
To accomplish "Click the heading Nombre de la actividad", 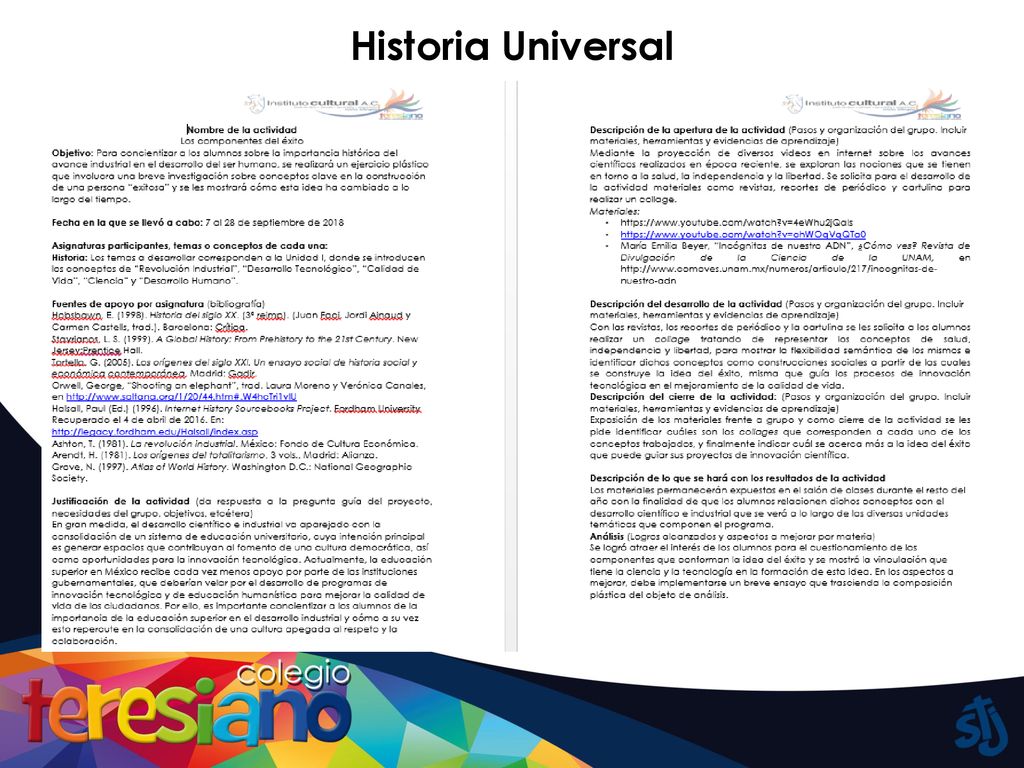I will [x=242, y=130].
